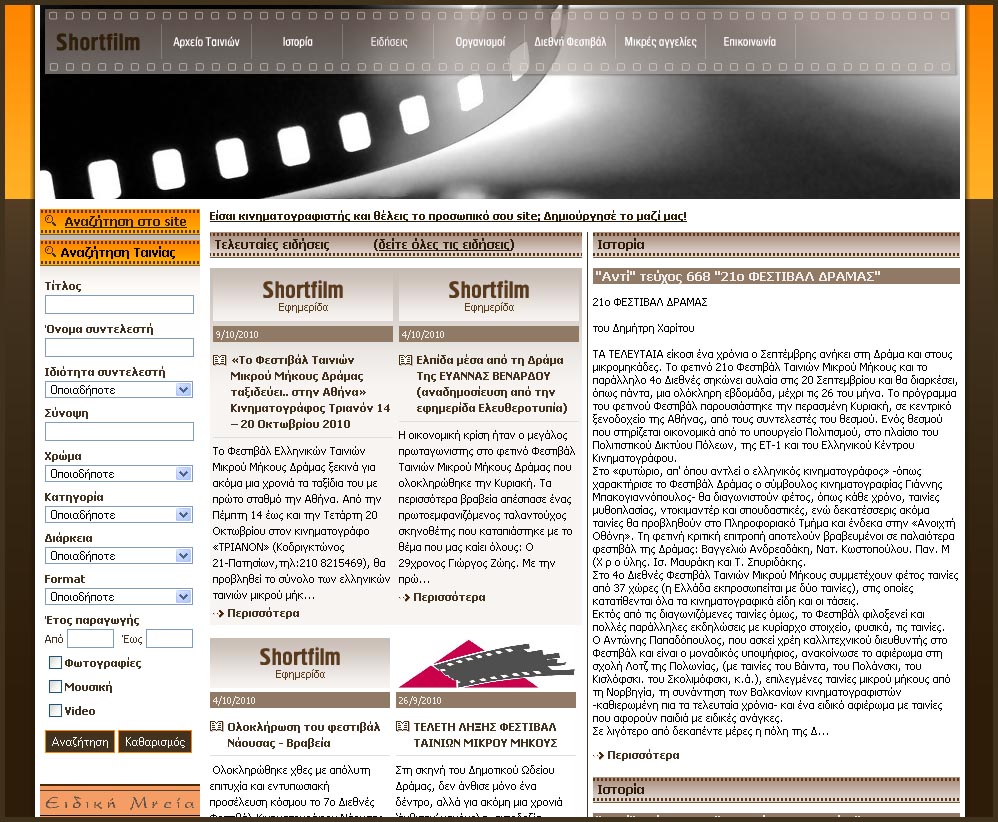Open the Ιδιότητα συντελεστή dropdown
This screenshot has height=822, width=998.
[x=119, y=390]
